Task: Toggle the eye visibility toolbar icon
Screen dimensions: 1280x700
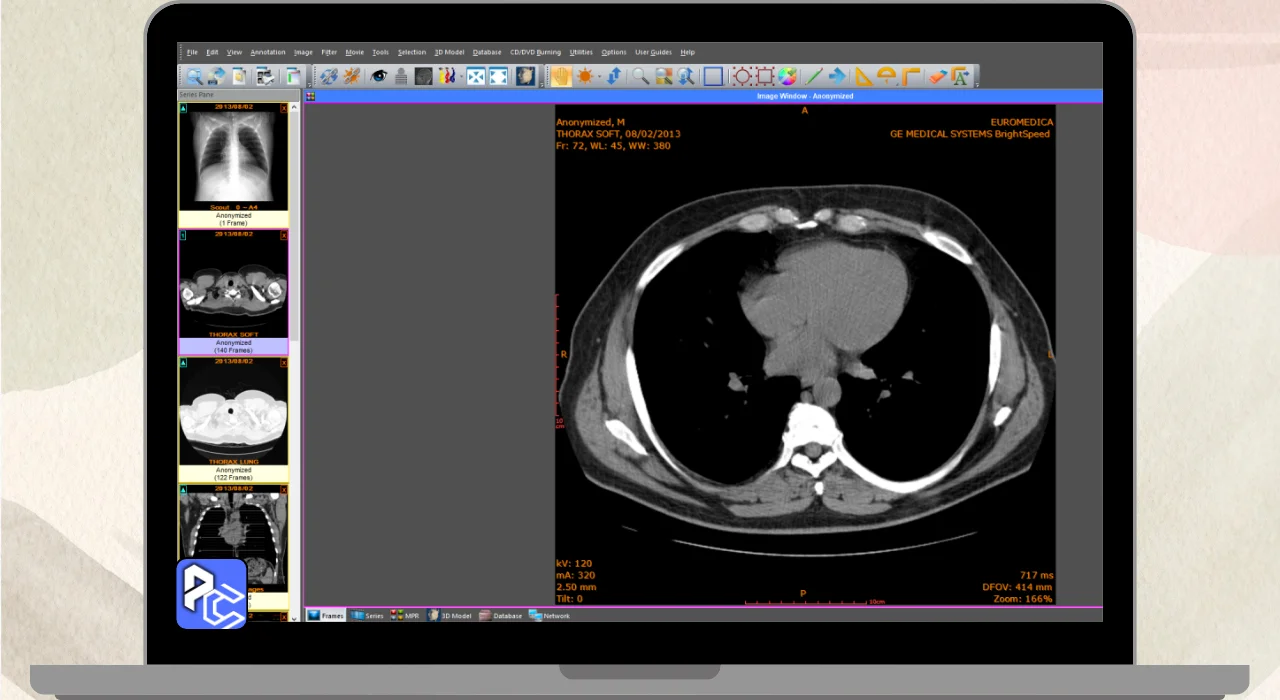Action: point(379,76)
